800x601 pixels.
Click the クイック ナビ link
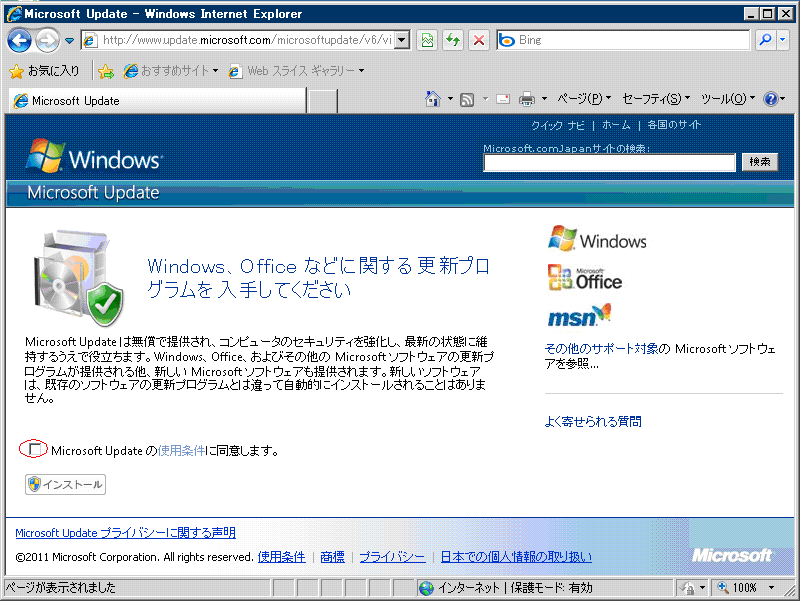[x=558, y=125]
